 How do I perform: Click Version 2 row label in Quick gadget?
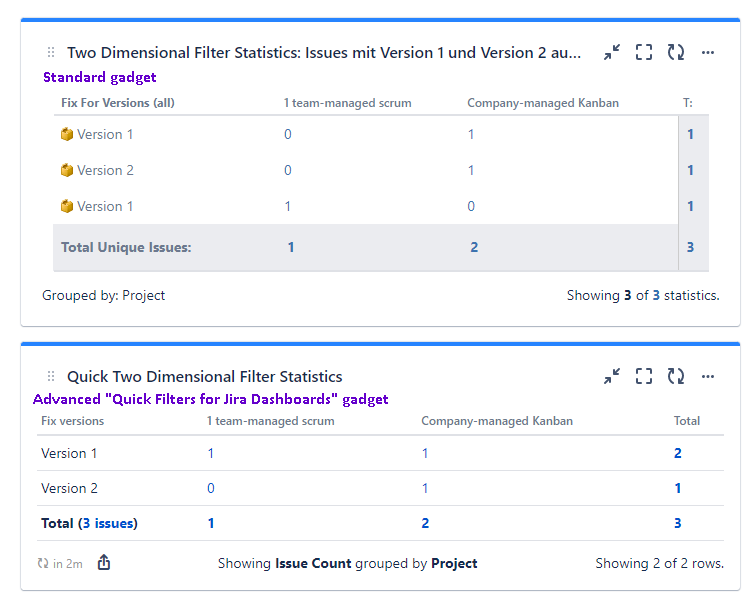pyautogui.click(x=69, y=488)
